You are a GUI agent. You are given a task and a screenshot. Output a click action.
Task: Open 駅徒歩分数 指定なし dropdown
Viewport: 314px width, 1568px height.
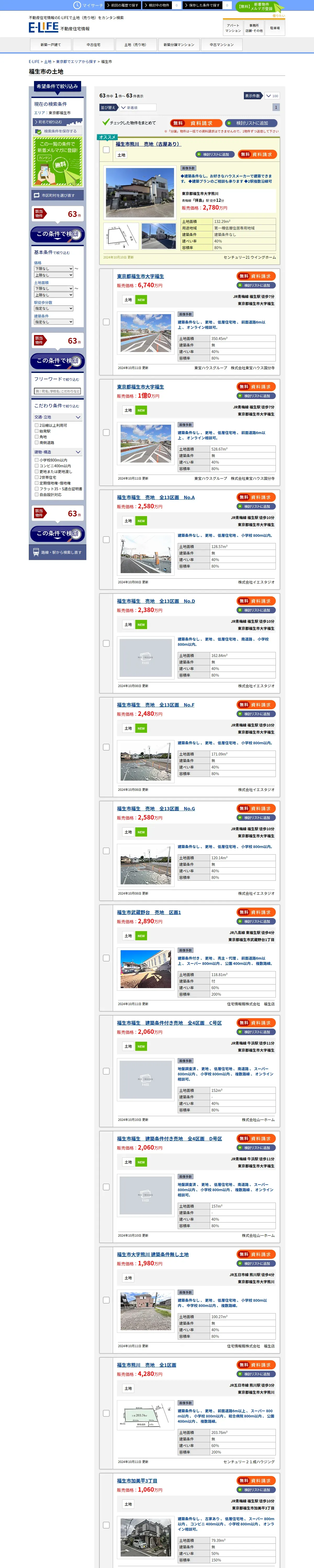click(x=54, y=309)
